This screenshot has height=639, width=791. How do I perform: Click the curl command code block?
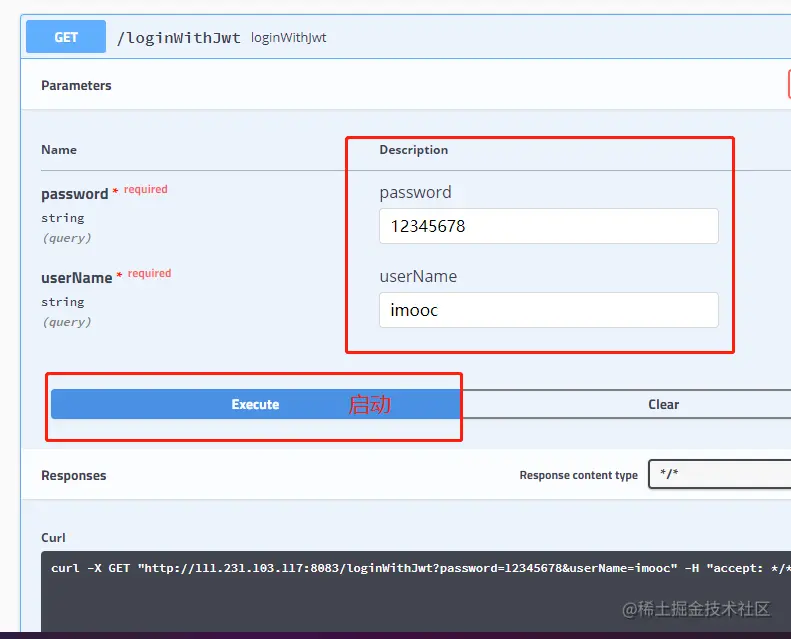(416, 591)
